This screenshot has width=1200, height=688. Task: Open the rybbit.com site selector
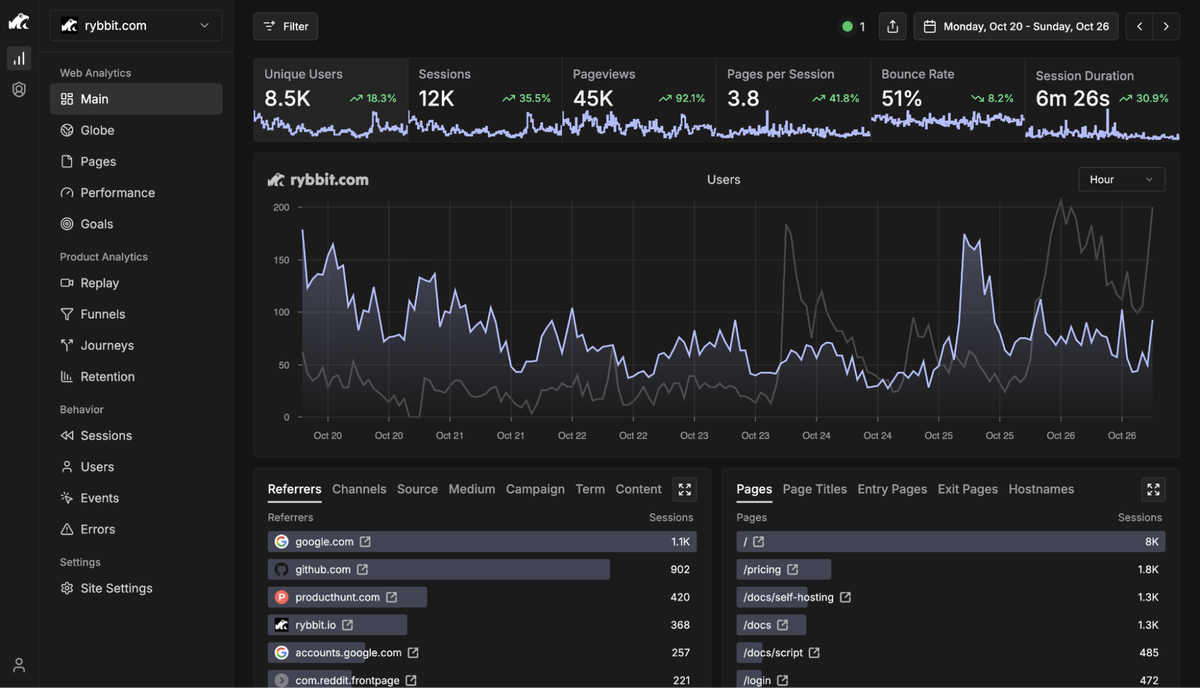coord(135,26)
